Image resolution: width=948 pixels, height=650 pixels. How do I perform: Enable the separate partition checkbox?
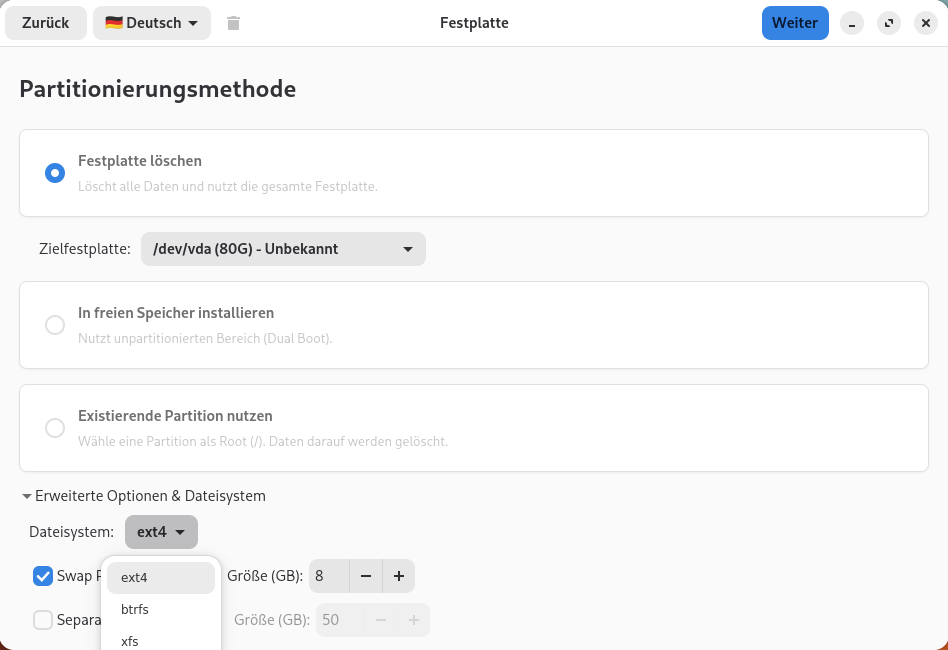pos(43,620)
